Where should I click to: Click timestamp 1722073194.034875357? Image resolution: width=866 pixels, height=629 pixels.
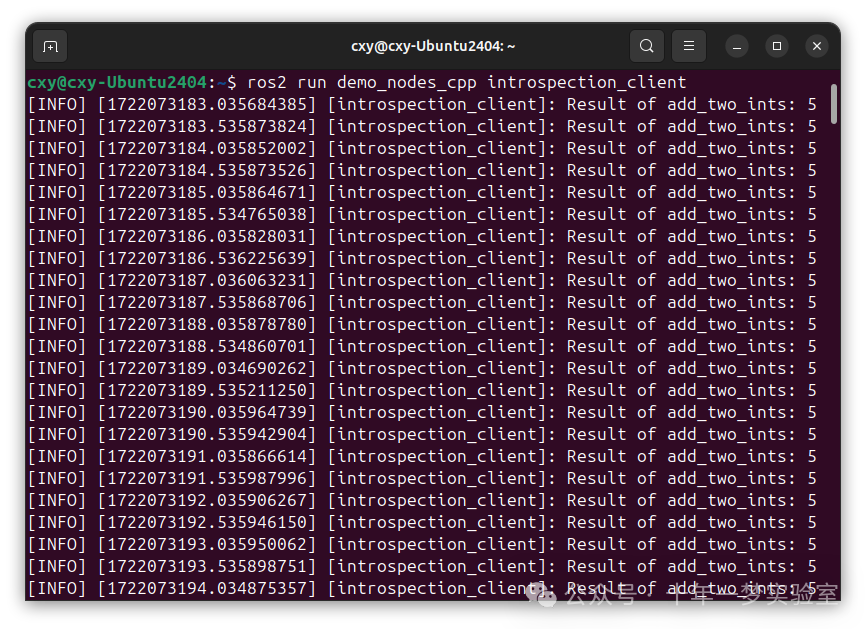pyautogui.click(x=207, y=589)
